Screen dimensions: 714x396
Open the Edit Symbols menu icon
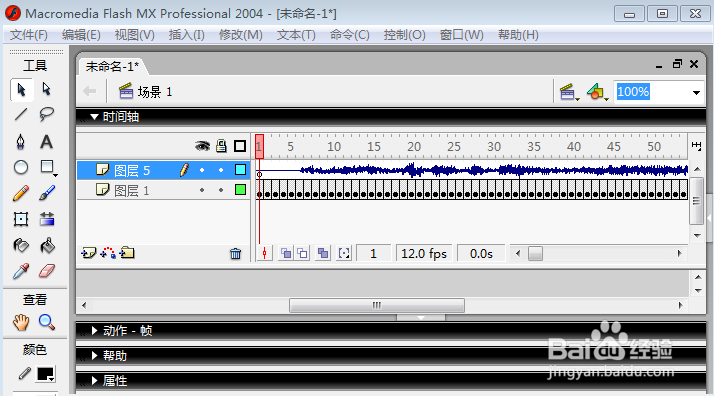coord(597,92)
